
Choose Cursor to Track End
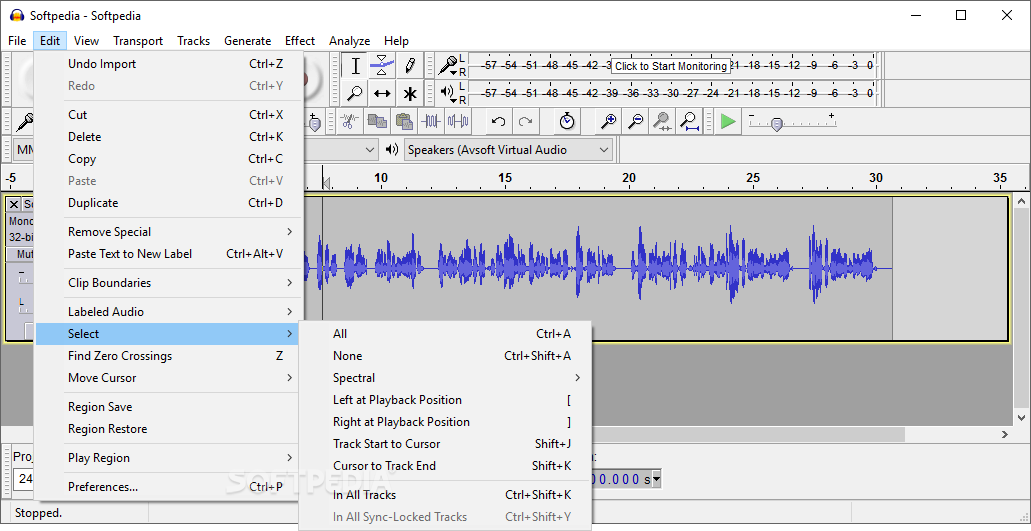pos(446,465)
